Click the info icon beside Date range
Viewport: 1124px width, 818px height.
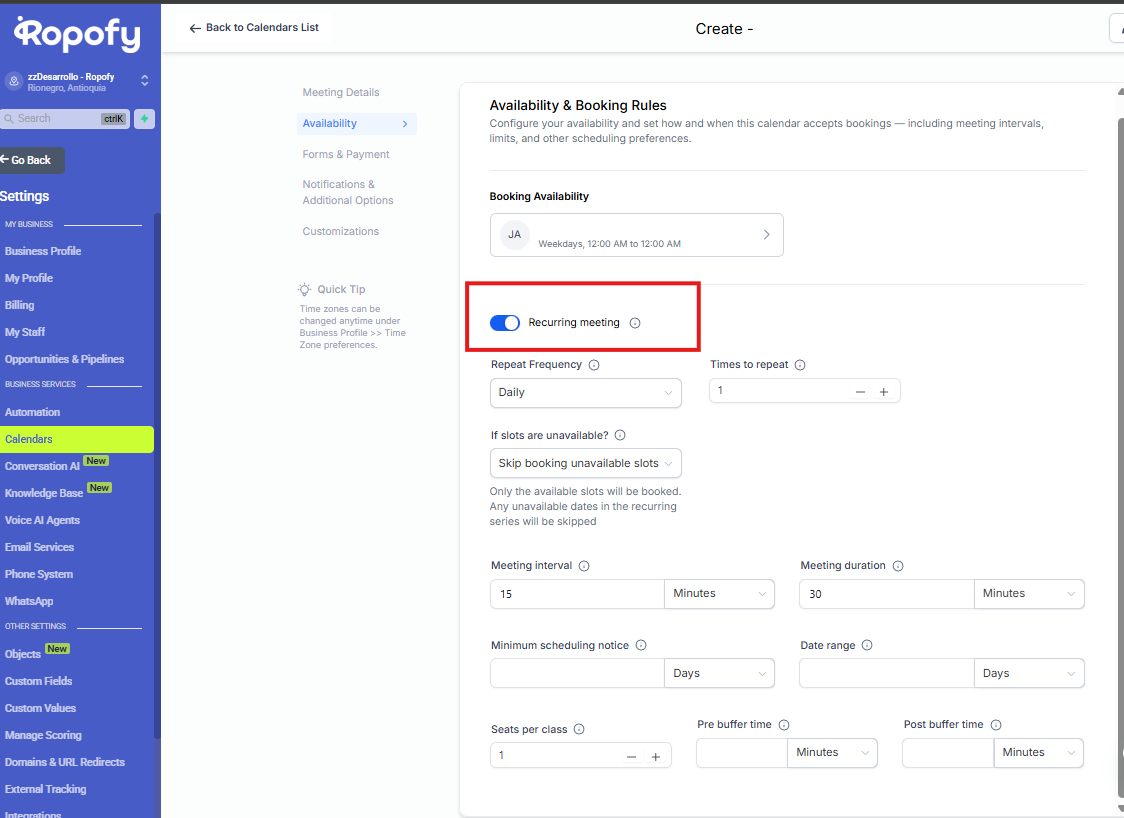click(x=867, y=646)
